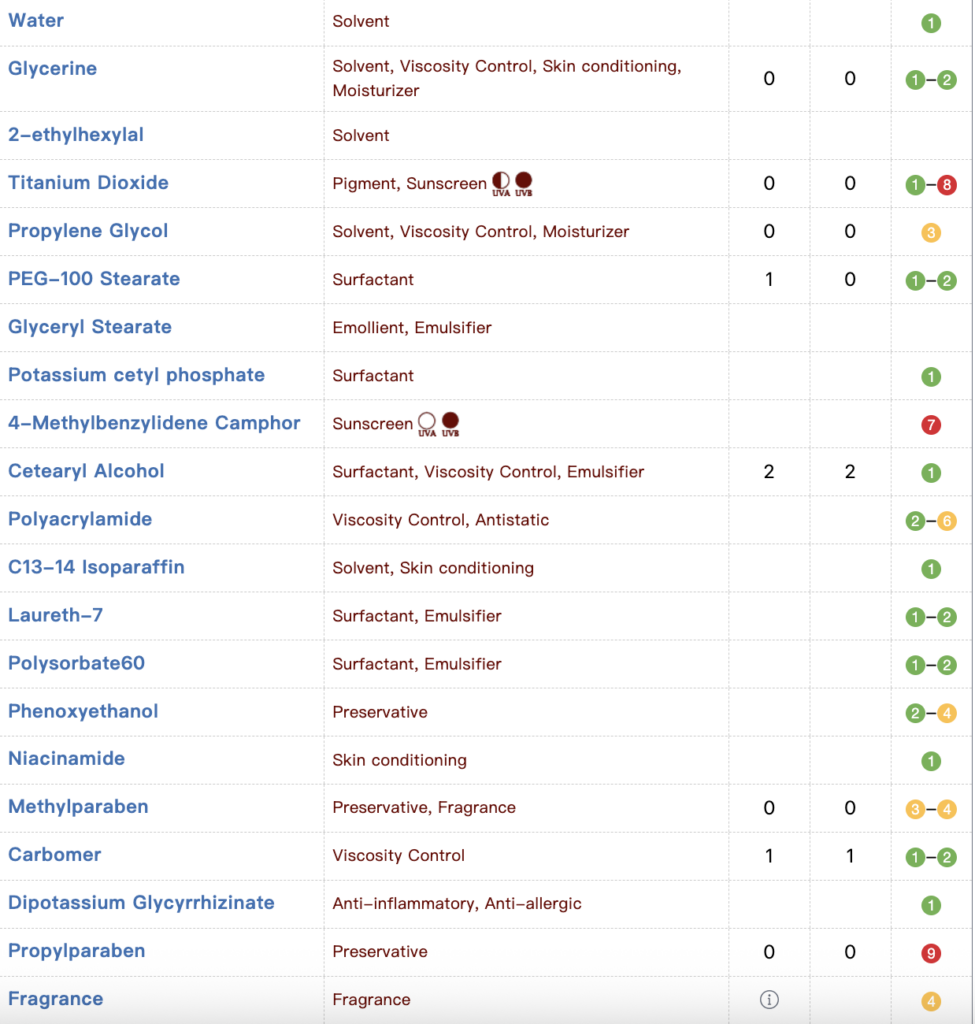The width and height of the screenshot is (975, 1024).
Task: Click the C13-14 Isoparaffin ingredient link
Action: [96, 567]
